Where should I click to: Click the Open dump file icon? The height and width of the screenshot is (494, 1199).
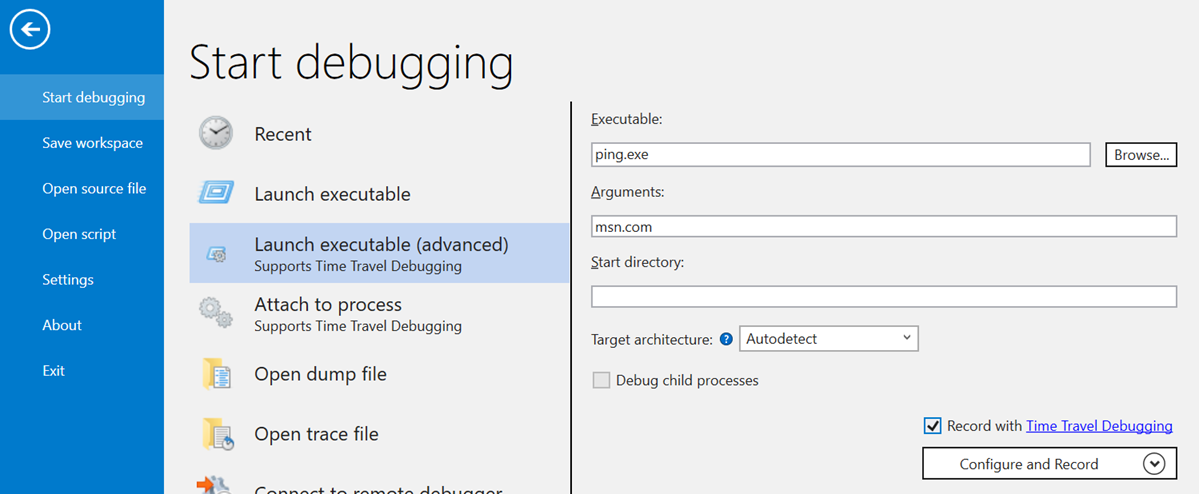point(216,374)
